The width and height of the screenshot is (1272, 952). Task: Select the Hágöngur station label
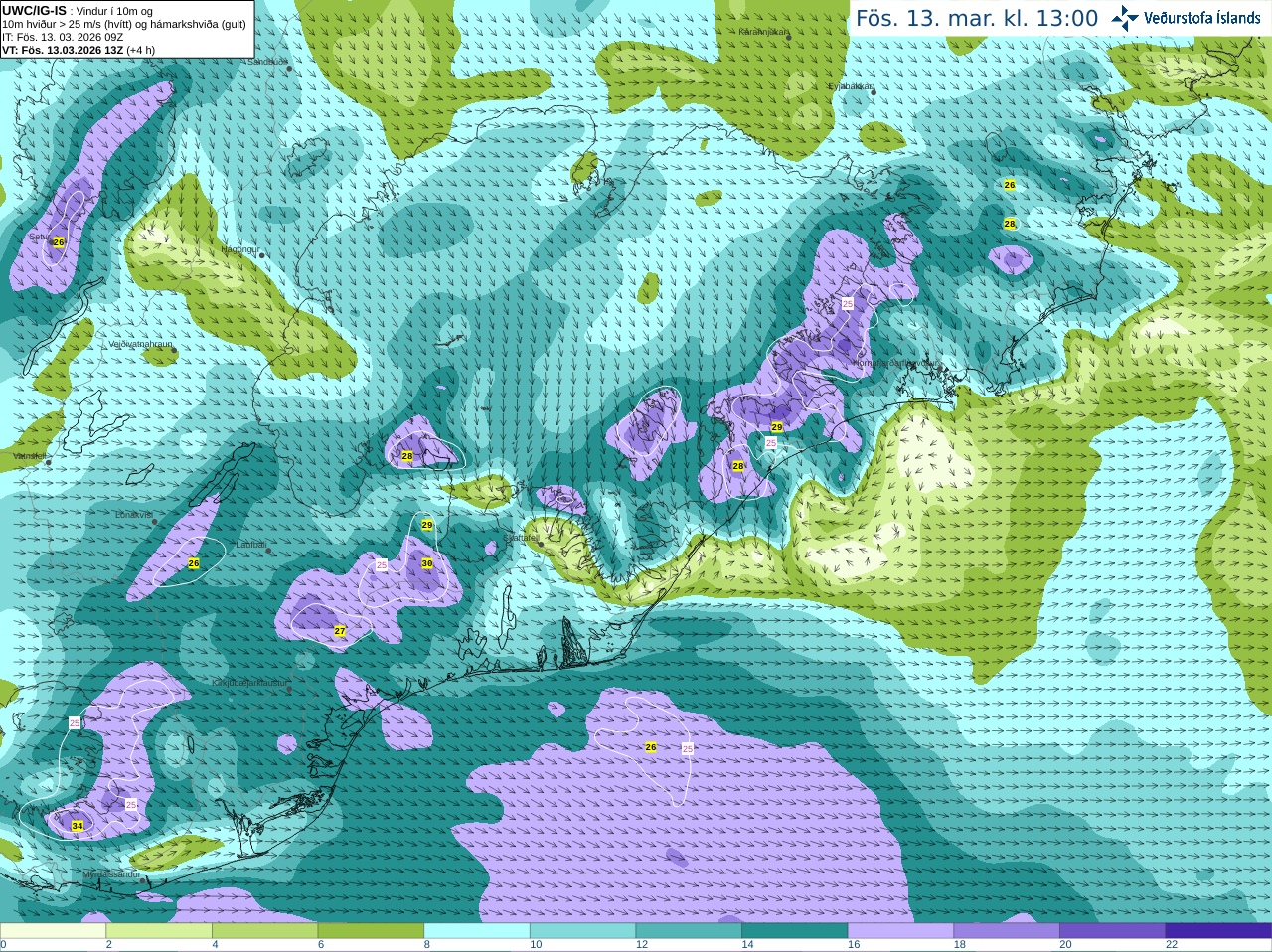click(239, 249)
